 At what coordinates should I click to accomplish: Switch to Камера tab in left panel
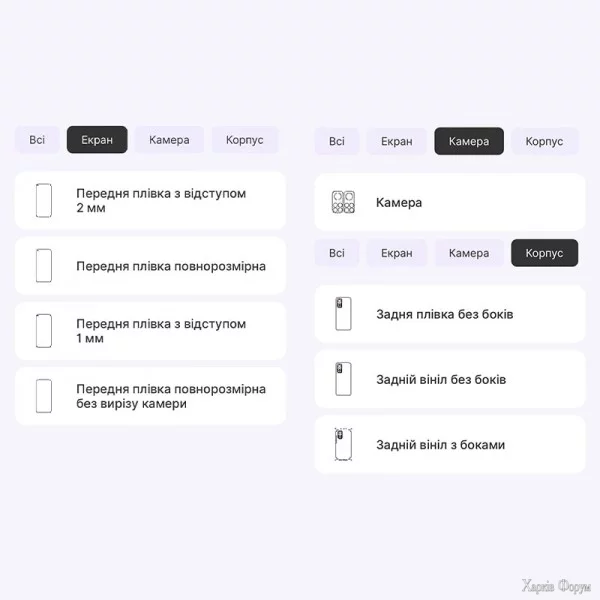click(x=169, y=140)
